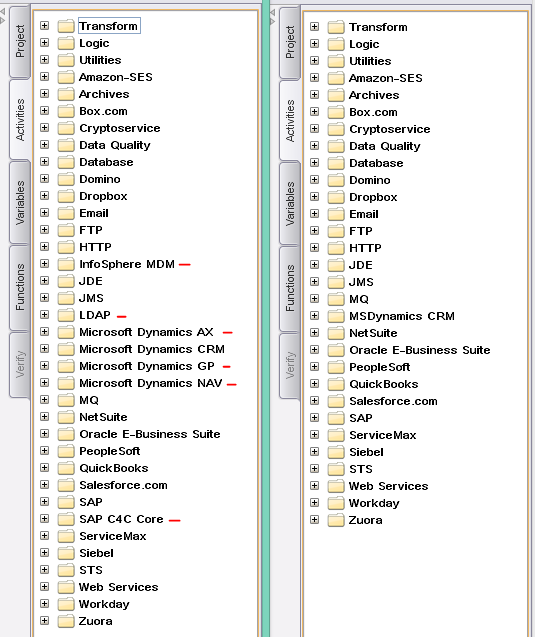The image size is (535, 637).
Task: Click the Zuora folder icon in right panel
Action: [x=336, y=520]
